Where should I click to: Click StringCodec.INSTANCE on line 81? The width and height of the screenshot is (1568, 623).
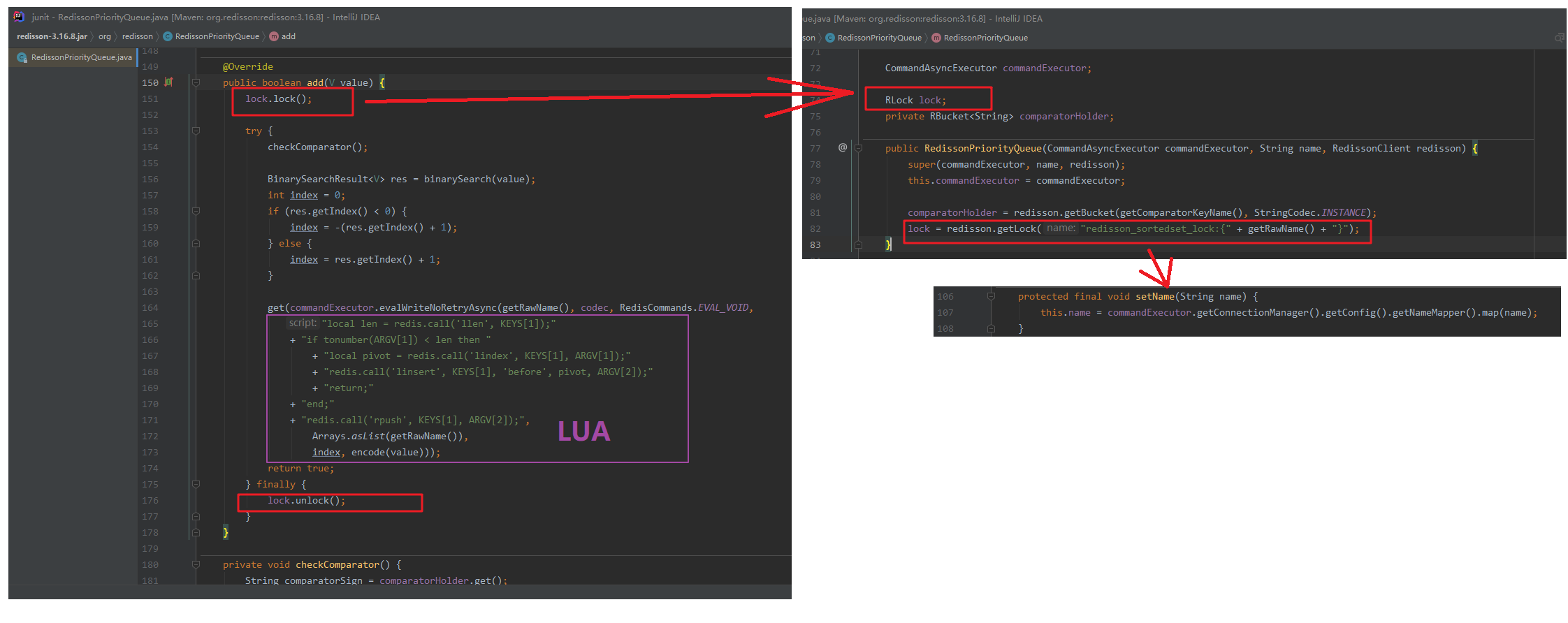1309,212
